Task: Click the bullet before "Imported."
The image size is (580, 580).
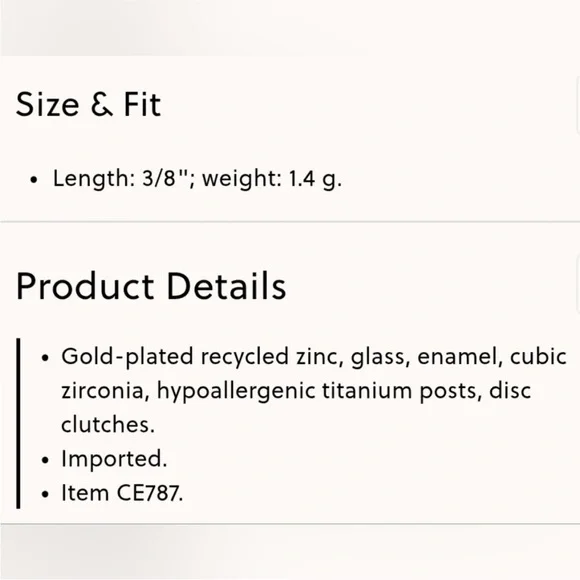Action: 45,460
